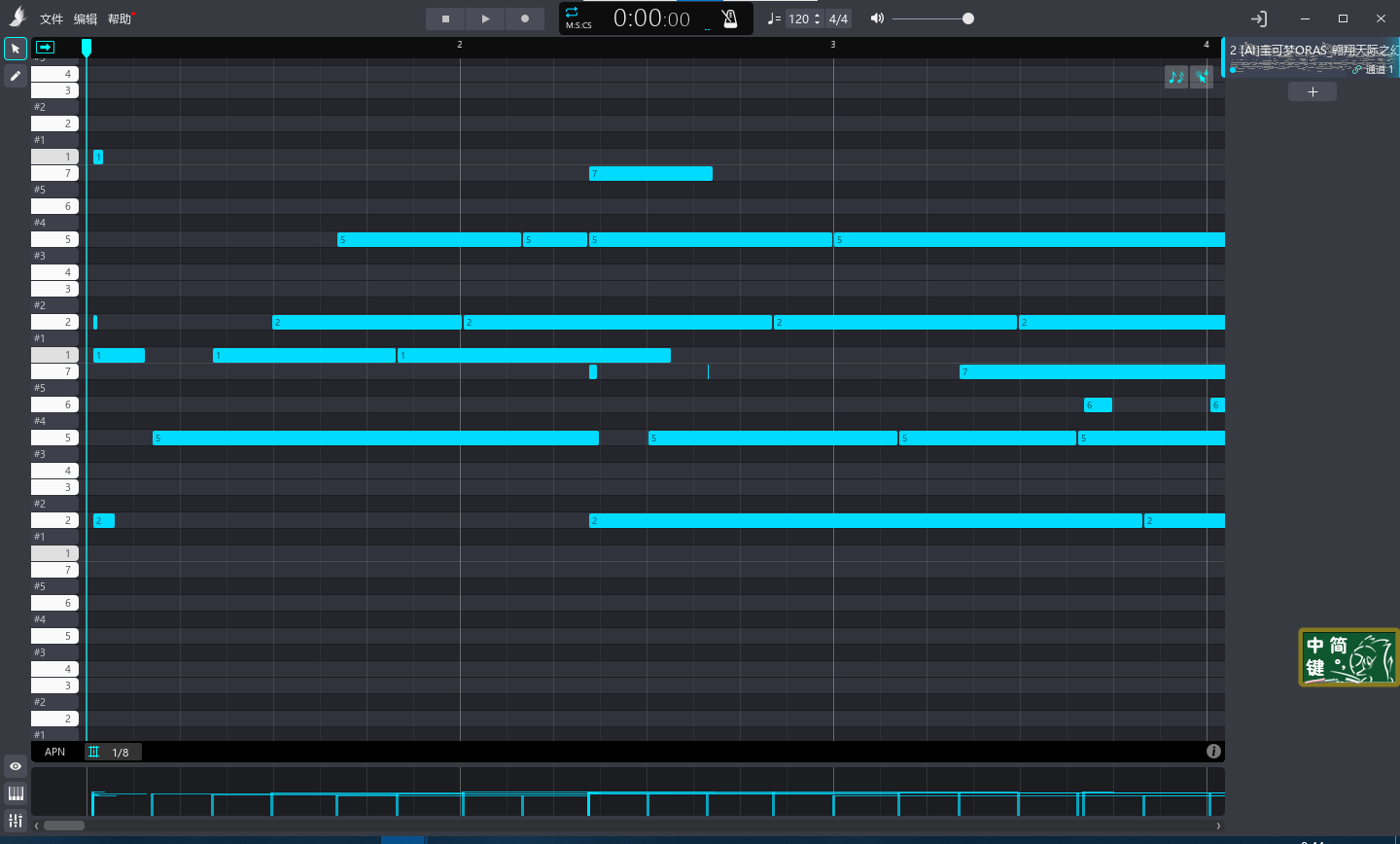Select the arrow pointer tool
Viewport: 1400px width, 844px height.
point(16,49)
